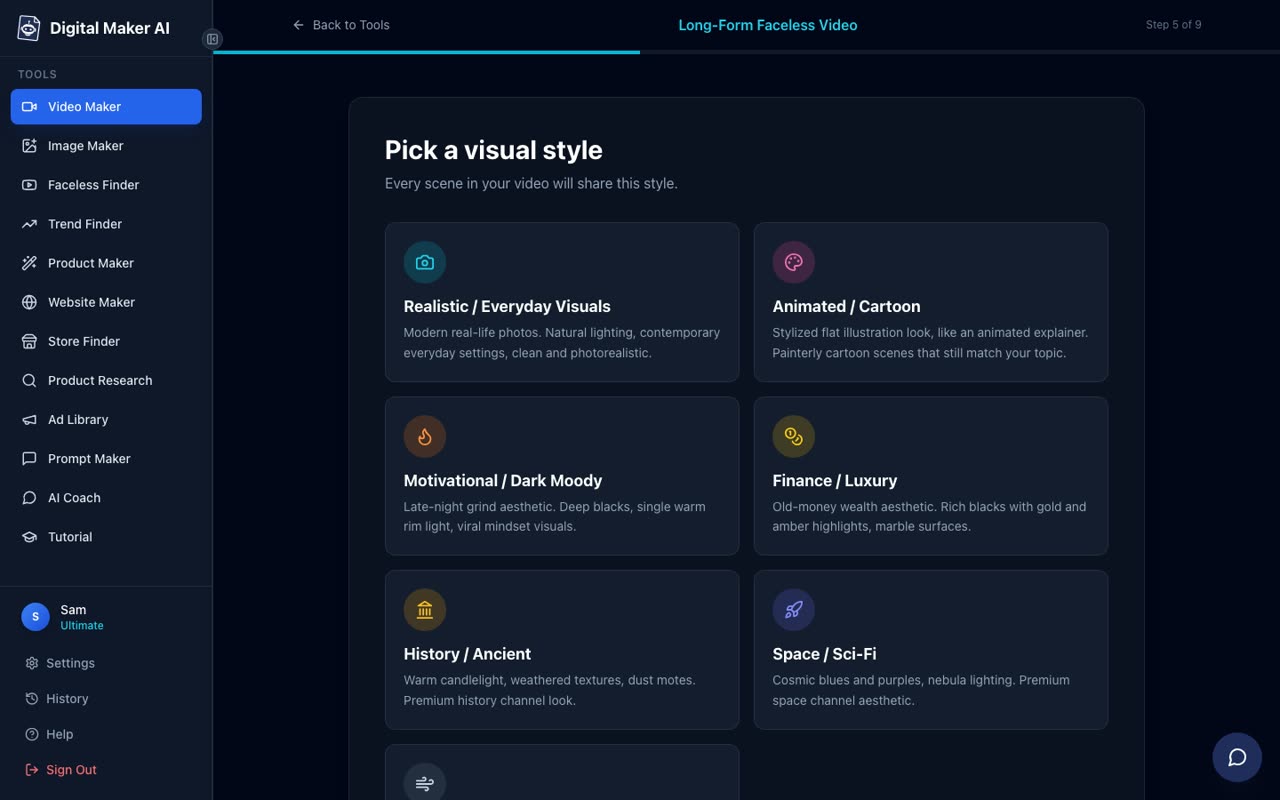Open Prompt Maker
This screenshot has width=1280, height=800.
[x=106, y=458]
